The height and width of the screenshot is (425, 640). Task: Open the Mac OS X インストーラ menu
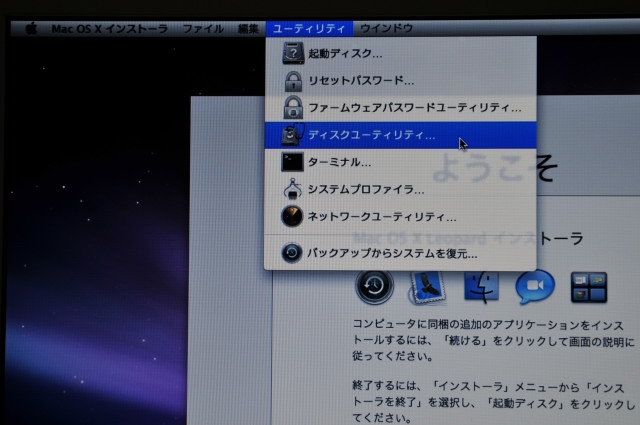pos(109,29)
